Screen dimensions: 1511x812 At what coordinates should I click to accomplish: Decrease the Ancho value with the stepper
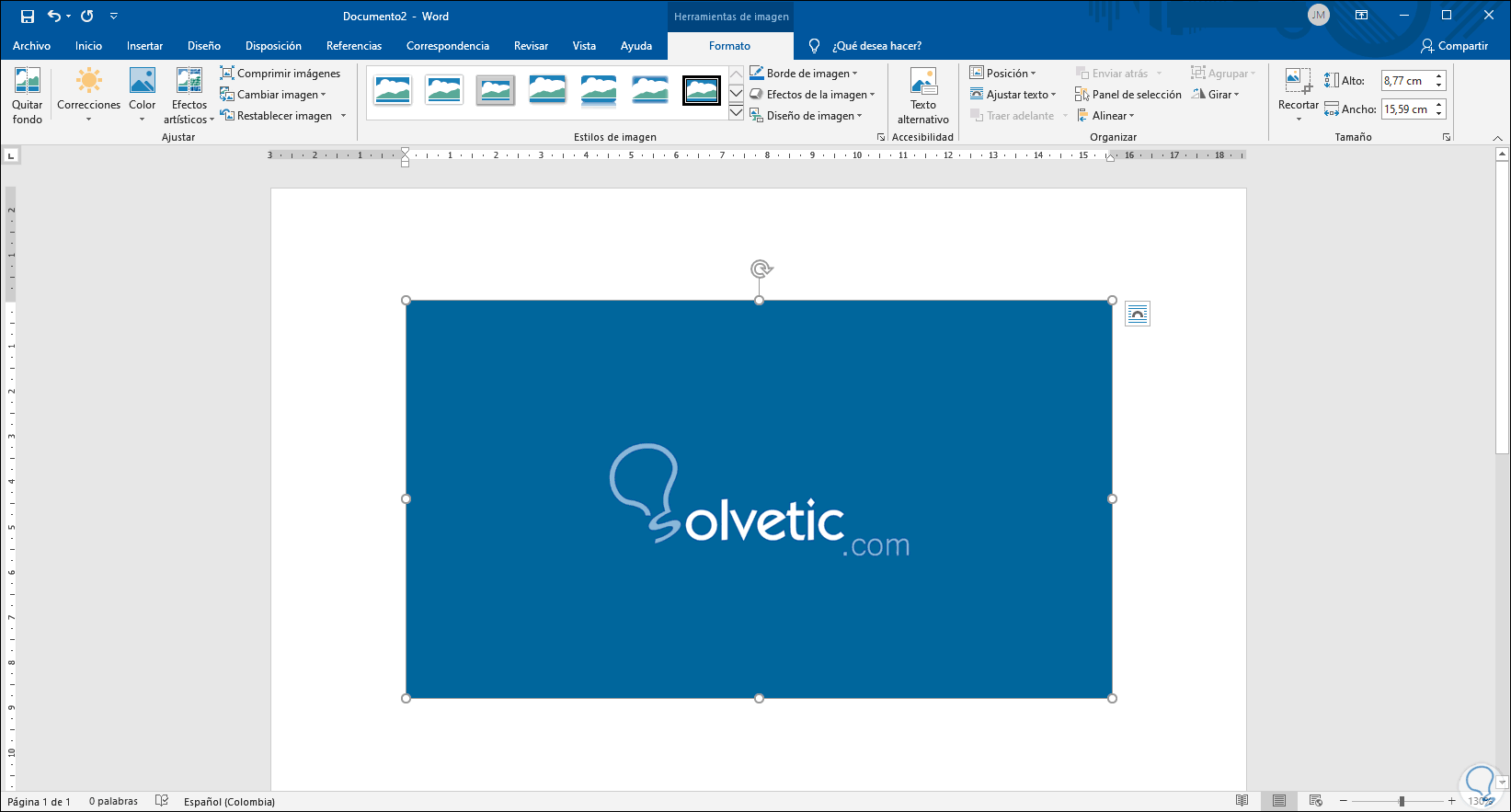click(1439, 114)
